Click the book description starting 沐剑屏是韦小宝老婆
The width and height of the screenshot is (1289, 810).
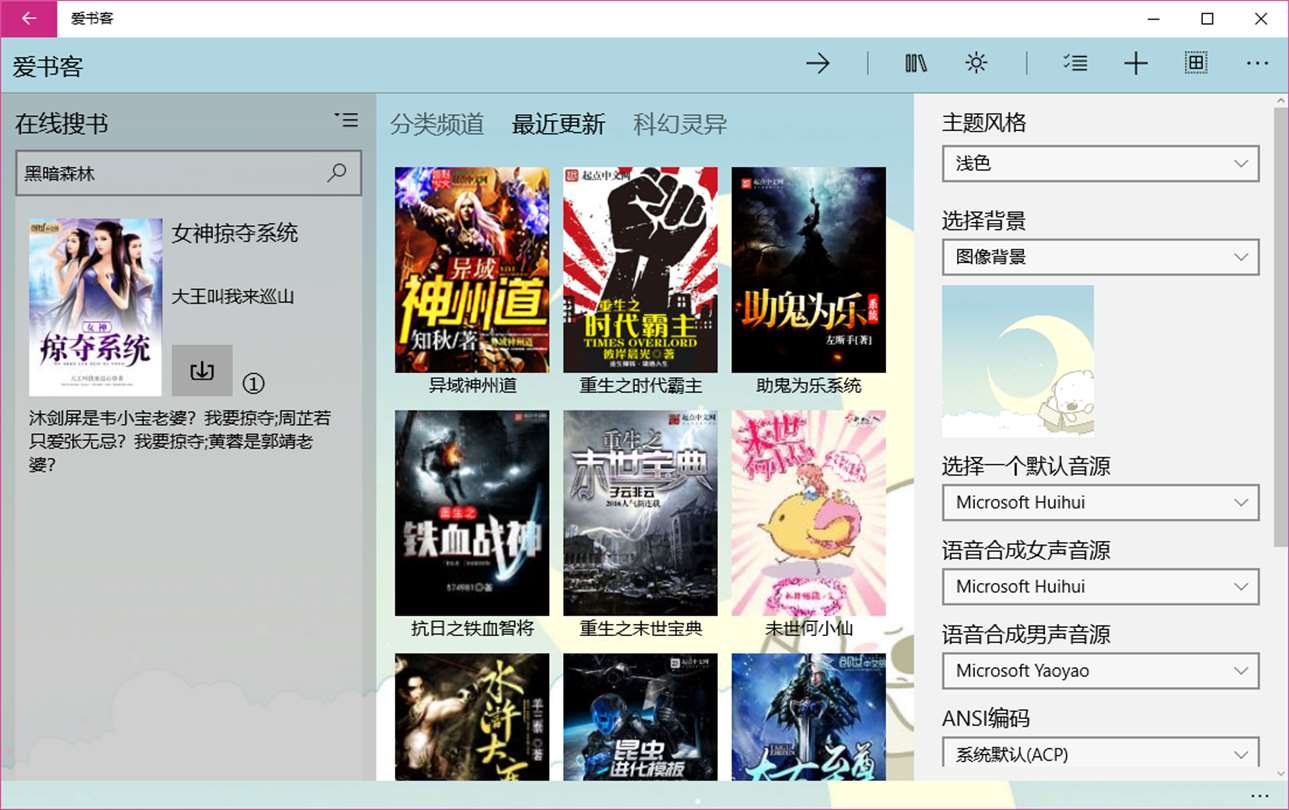pyautogui.click(x=180, y=441)
